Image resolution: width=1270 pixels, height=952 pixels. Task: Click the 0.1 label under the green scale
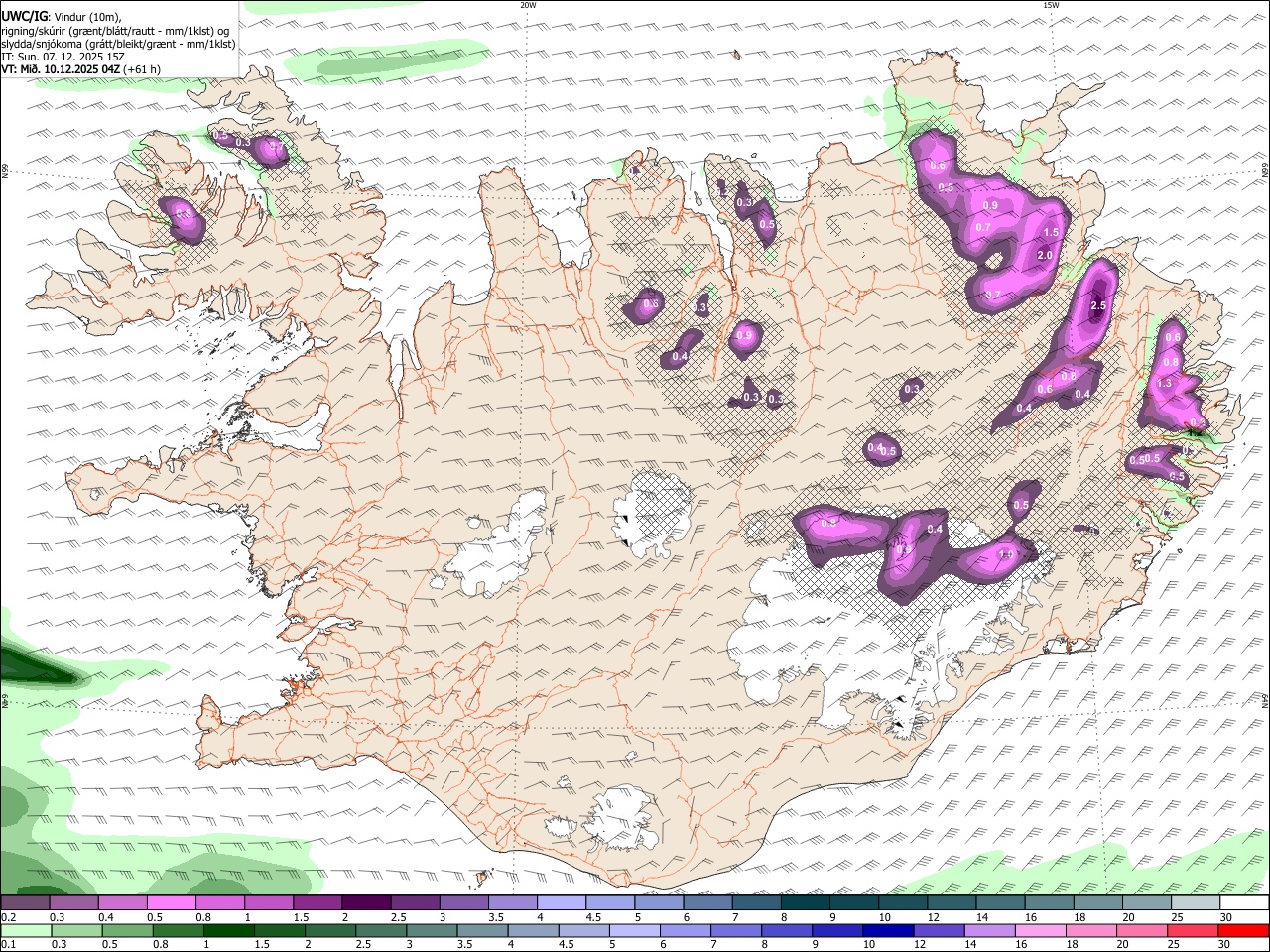(7, 945)
